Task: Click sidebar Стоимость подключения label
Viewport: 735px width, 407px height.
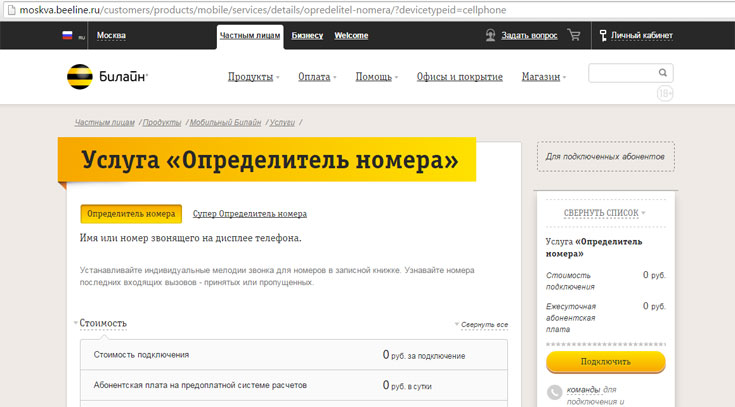Action: (570, 281)
